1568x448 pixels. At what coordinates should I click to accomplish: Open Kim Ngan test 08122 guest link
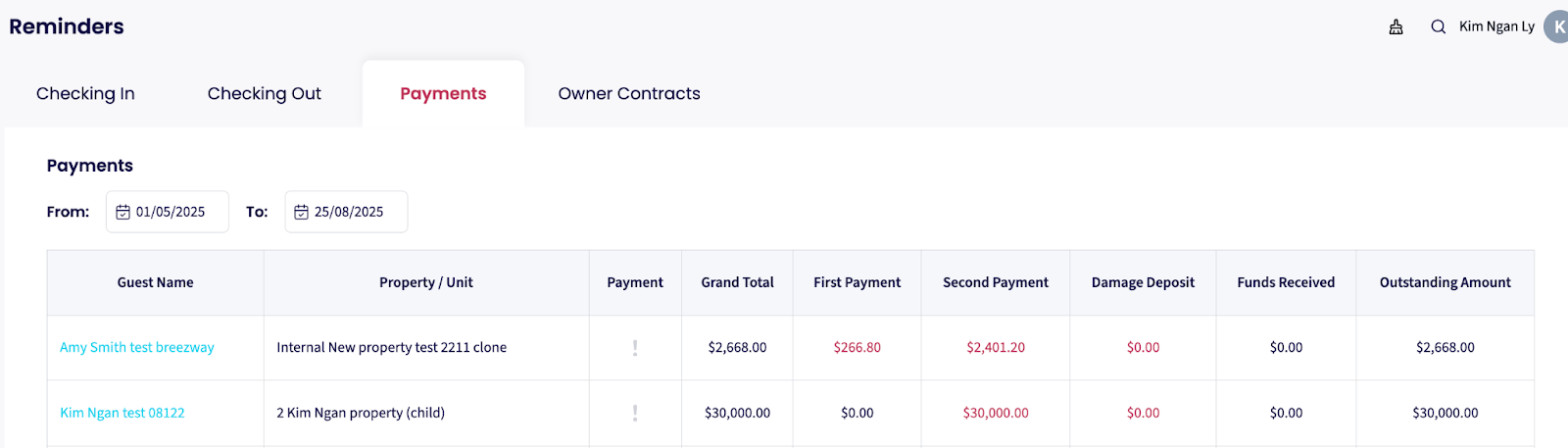coord(122,414)
